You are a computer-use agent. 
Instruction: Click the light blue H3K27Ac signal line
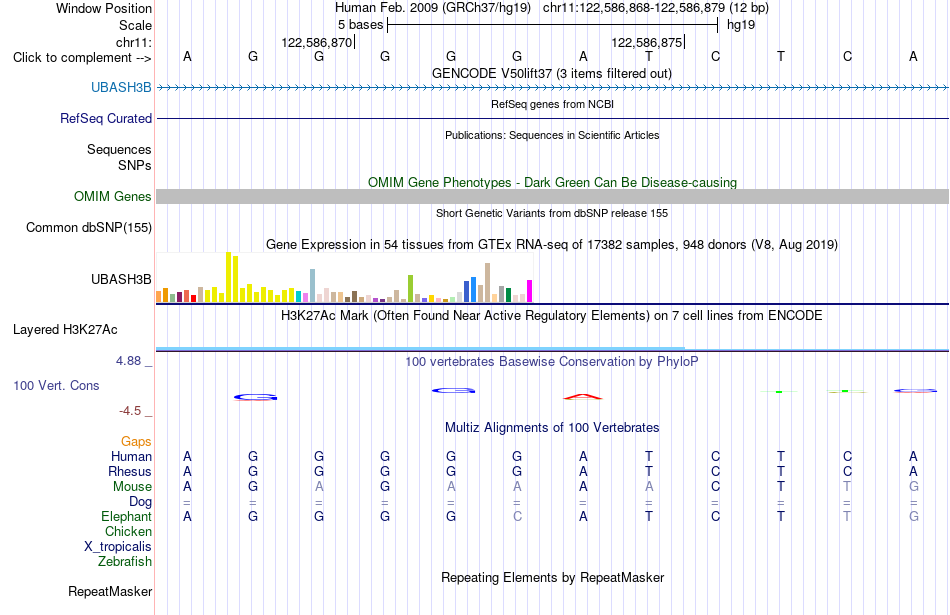[x=420, y=348]
